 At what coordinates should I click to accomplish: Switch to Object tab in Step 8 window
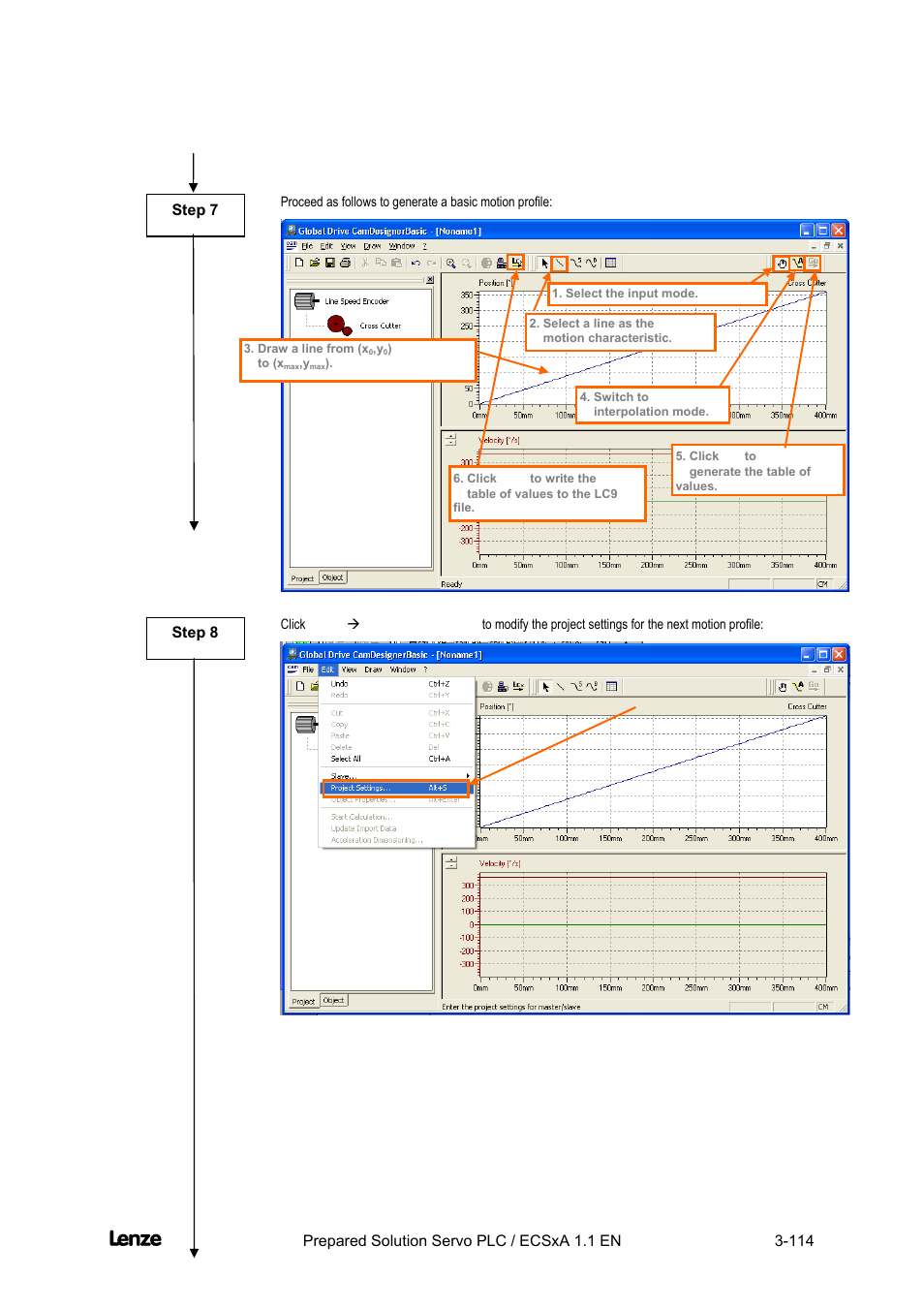[334, 1000]
